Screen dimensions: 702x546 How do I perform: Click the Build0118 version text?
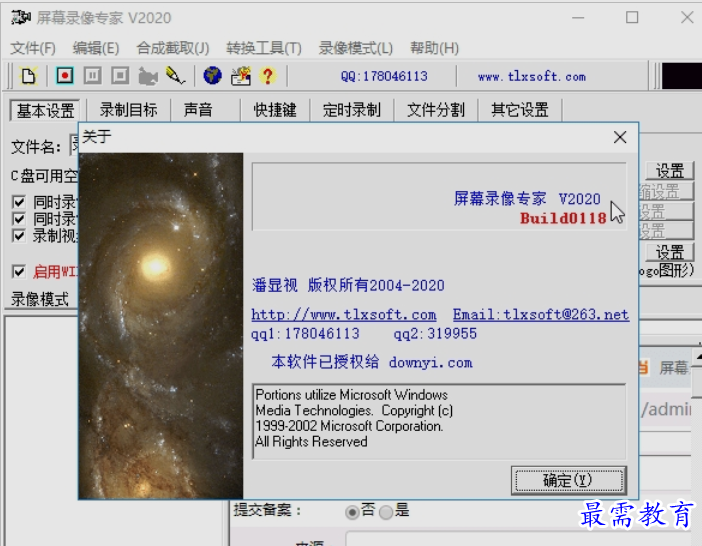pyautogui.click(x=563, y=218)
